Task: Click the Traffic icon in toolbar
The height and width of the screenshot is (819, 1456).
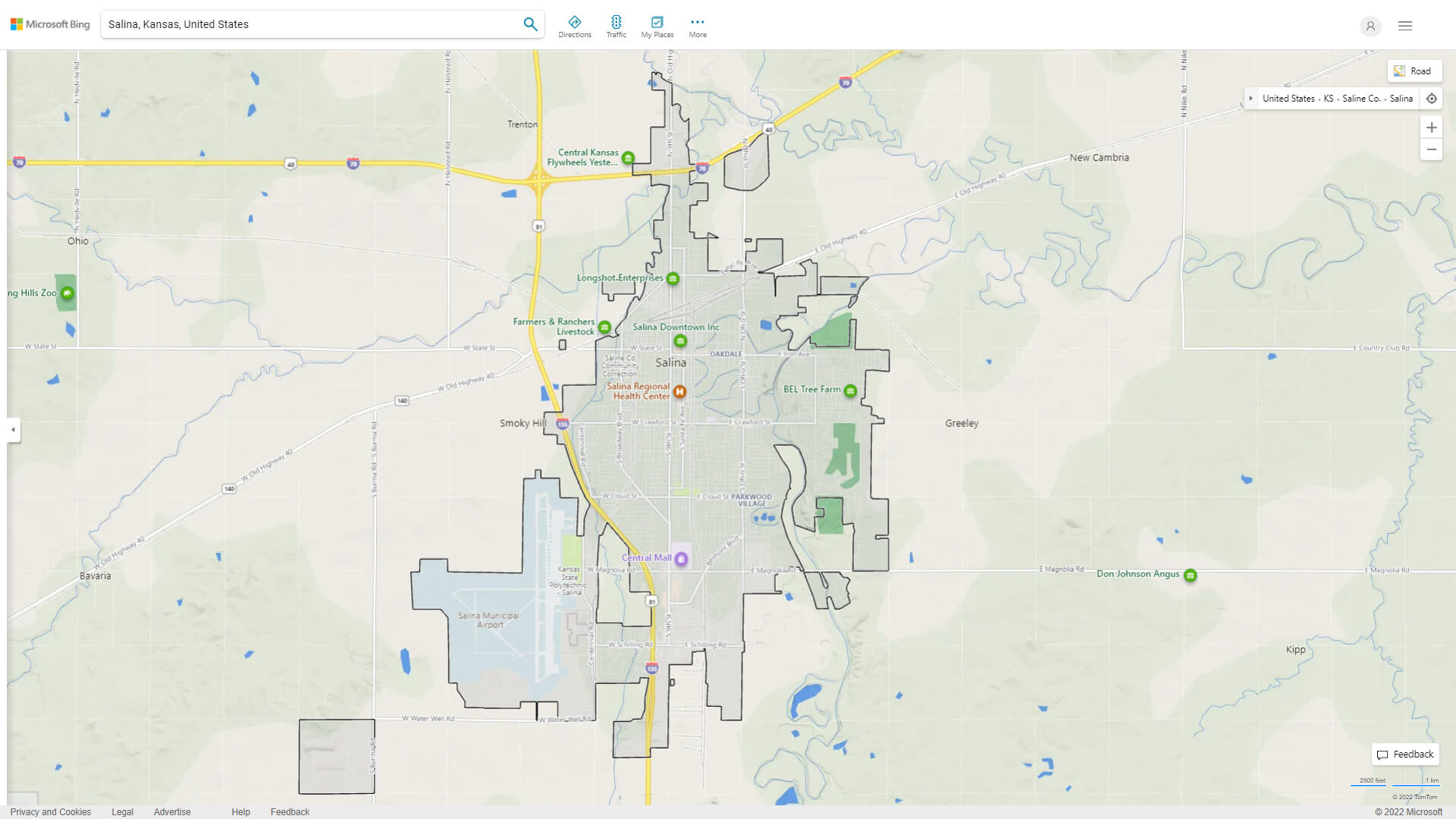Action: (x=617, y=21)
